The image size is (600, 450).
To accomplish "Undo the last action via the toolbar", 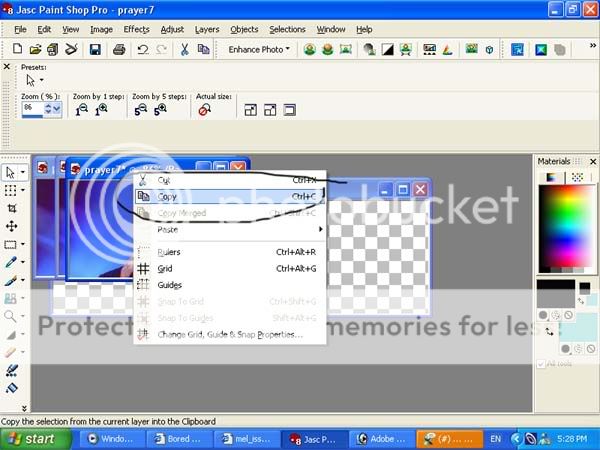I will [143, 49].
